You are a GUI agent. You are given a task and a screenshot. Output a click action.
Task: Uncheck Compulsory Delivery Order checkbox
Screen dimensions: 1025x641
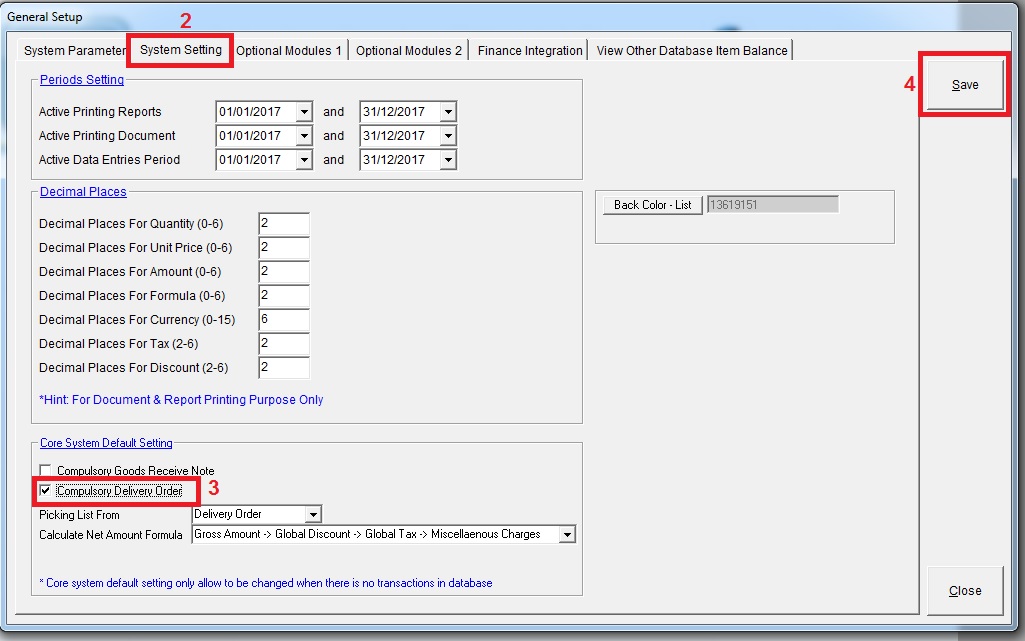click(x=45, y=491)
